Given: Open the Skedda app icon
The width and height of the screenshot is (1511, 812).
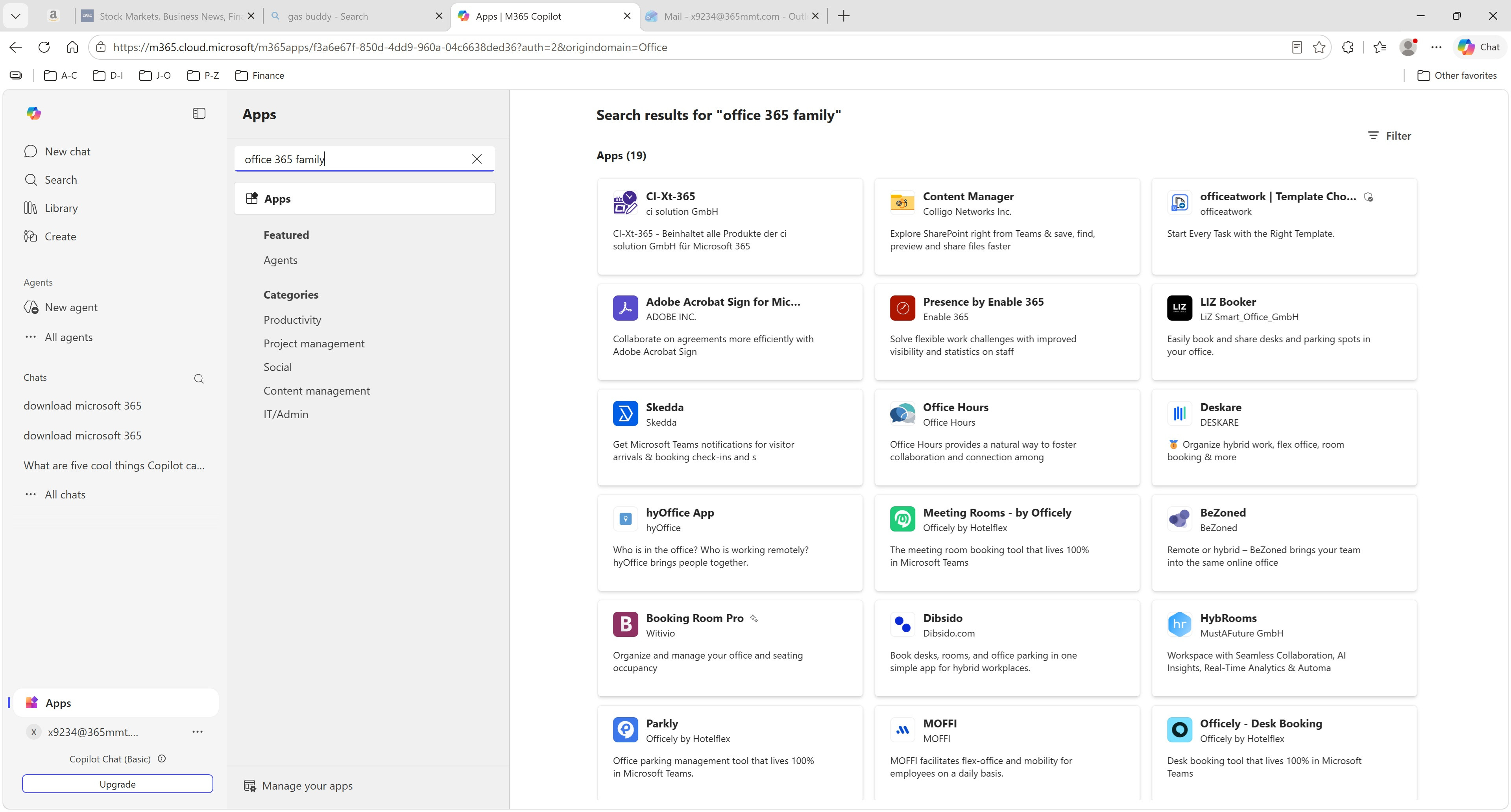Looking at the screenshot, I should point(625,413).
